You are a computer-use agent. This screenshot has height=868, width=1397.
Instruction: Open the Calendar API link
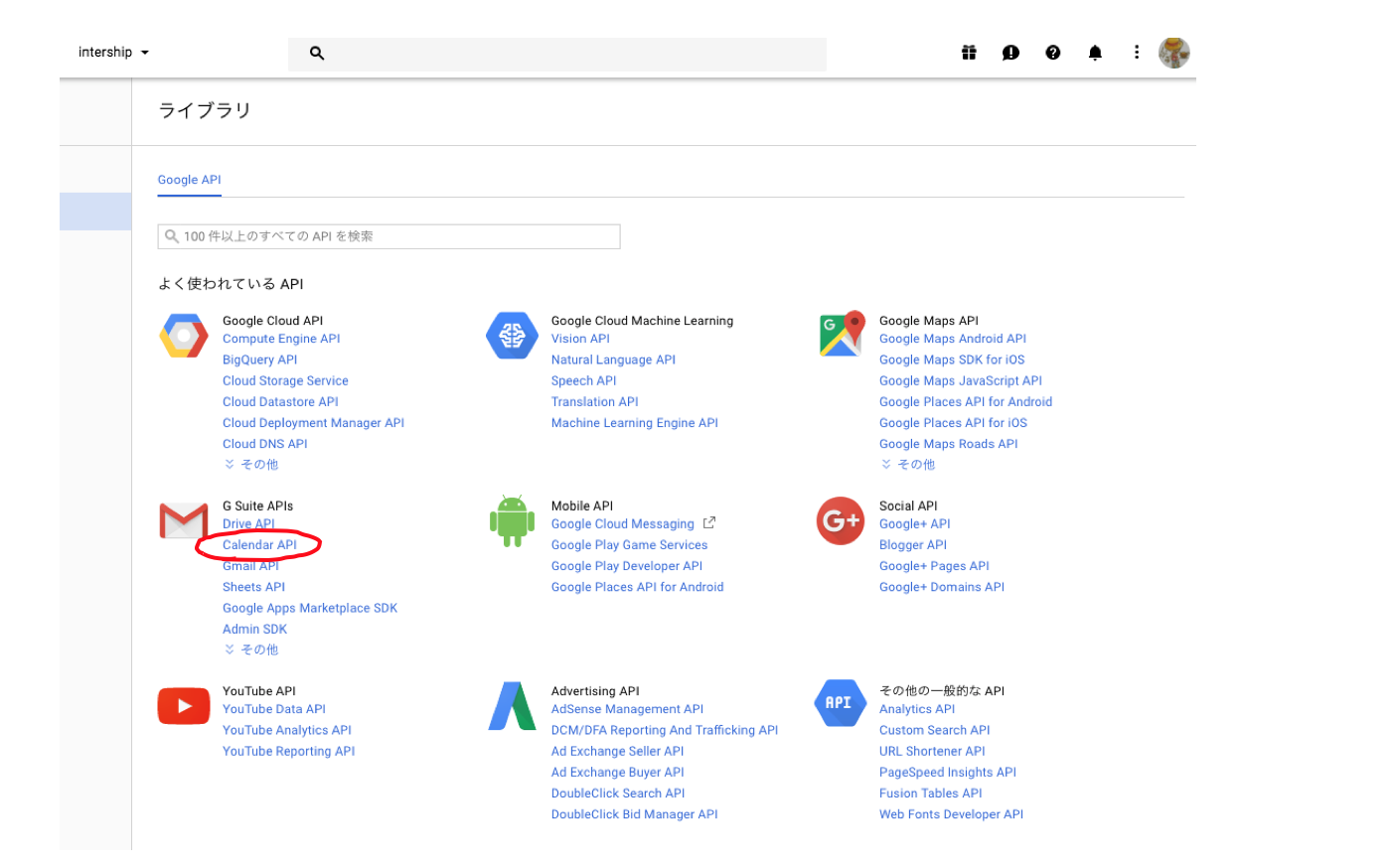[x=259, y=545]
